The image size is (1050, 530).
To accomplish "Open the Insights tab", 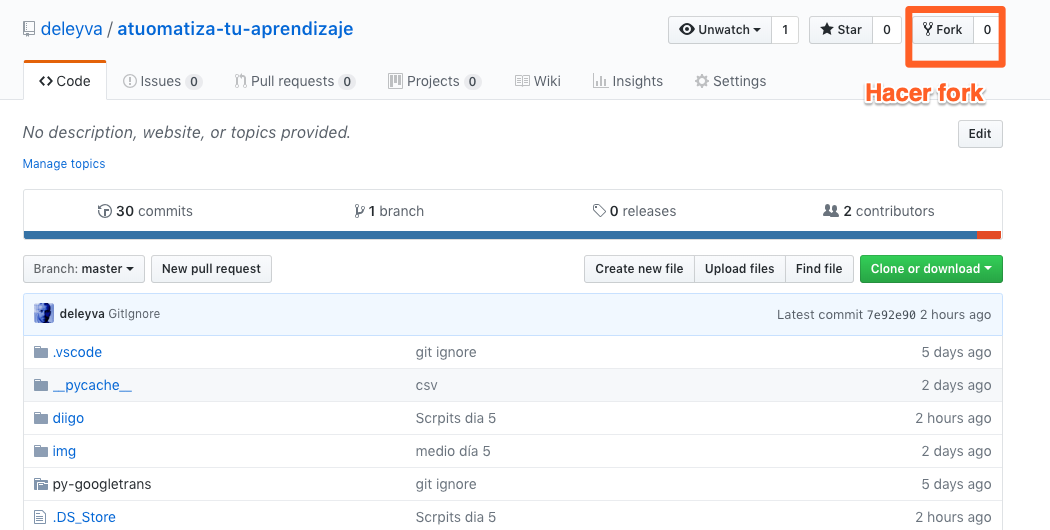I will tap(627, 82).
